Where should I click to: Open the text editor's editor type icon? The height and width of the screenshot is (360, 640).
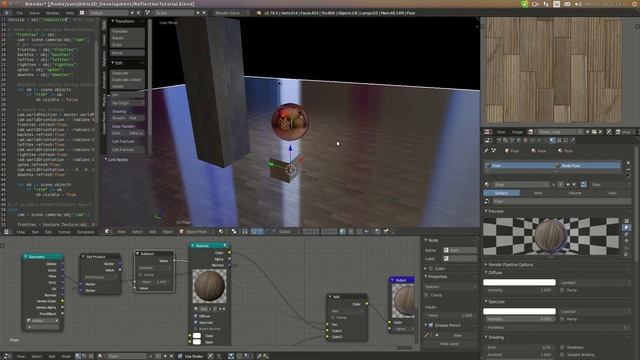click(7, 232)
